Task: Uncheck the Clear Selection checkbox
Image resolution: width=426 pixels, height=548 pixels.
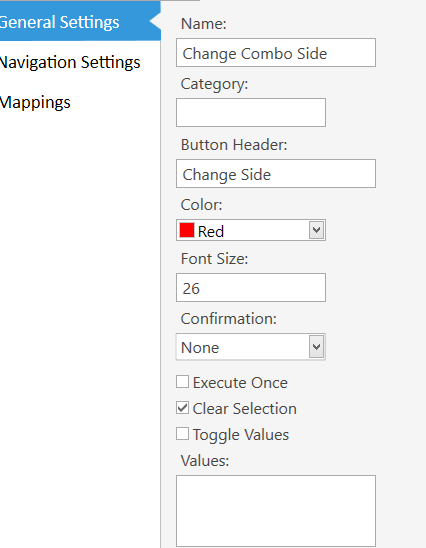Action: pyautogui.click(x=182, y=408)
